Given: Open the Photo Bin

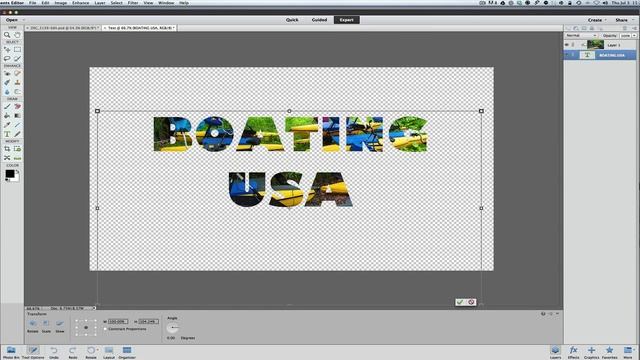Looking at the screenshot, I should click(11, 352).
